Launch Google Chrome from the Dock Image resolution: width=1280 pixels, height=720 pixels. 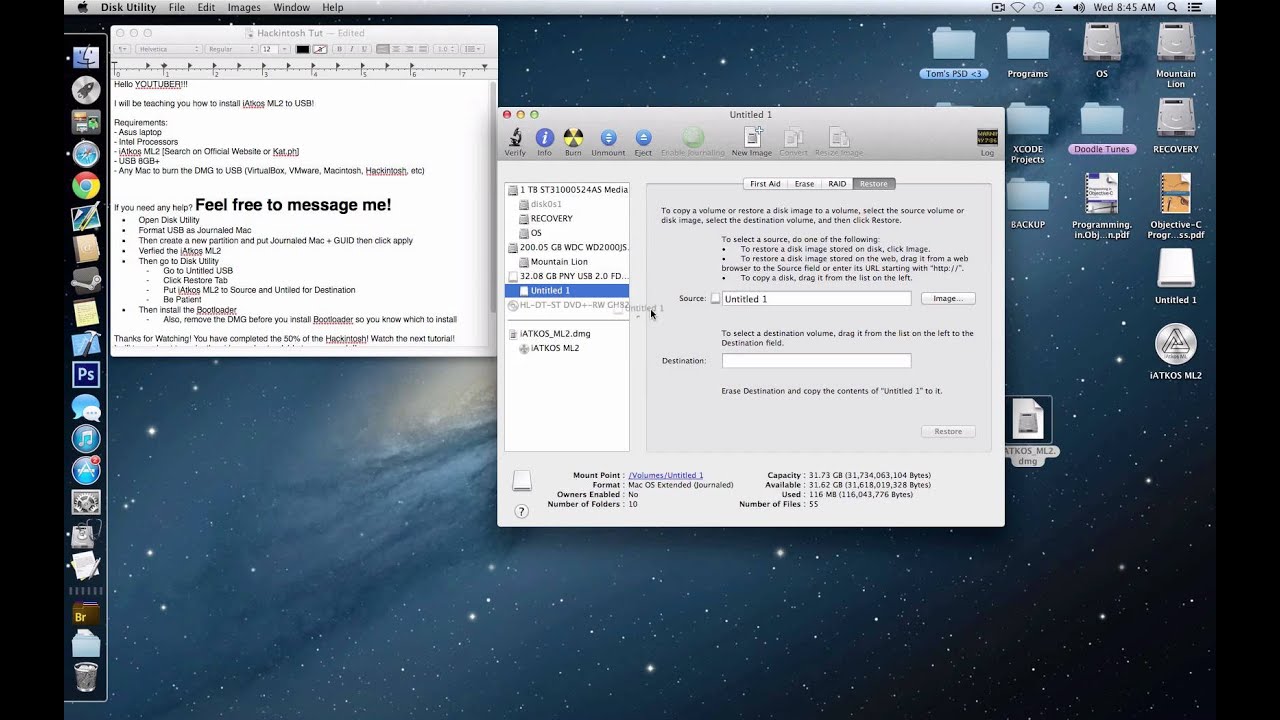(86, 185)
